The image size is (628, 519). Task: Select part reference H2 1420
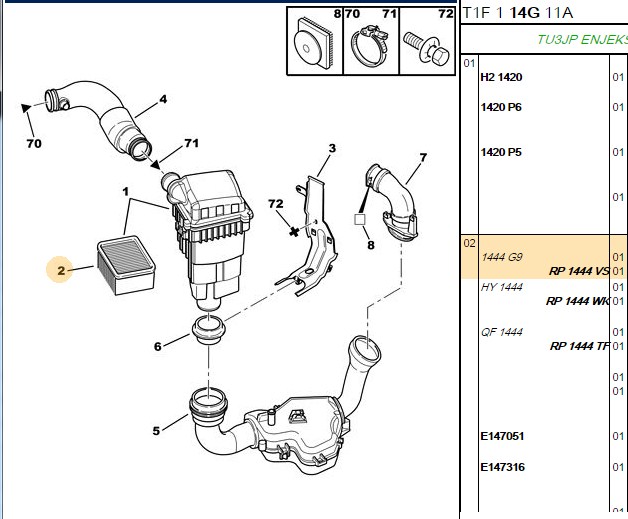pyautogui.click(x=501, y=77)
